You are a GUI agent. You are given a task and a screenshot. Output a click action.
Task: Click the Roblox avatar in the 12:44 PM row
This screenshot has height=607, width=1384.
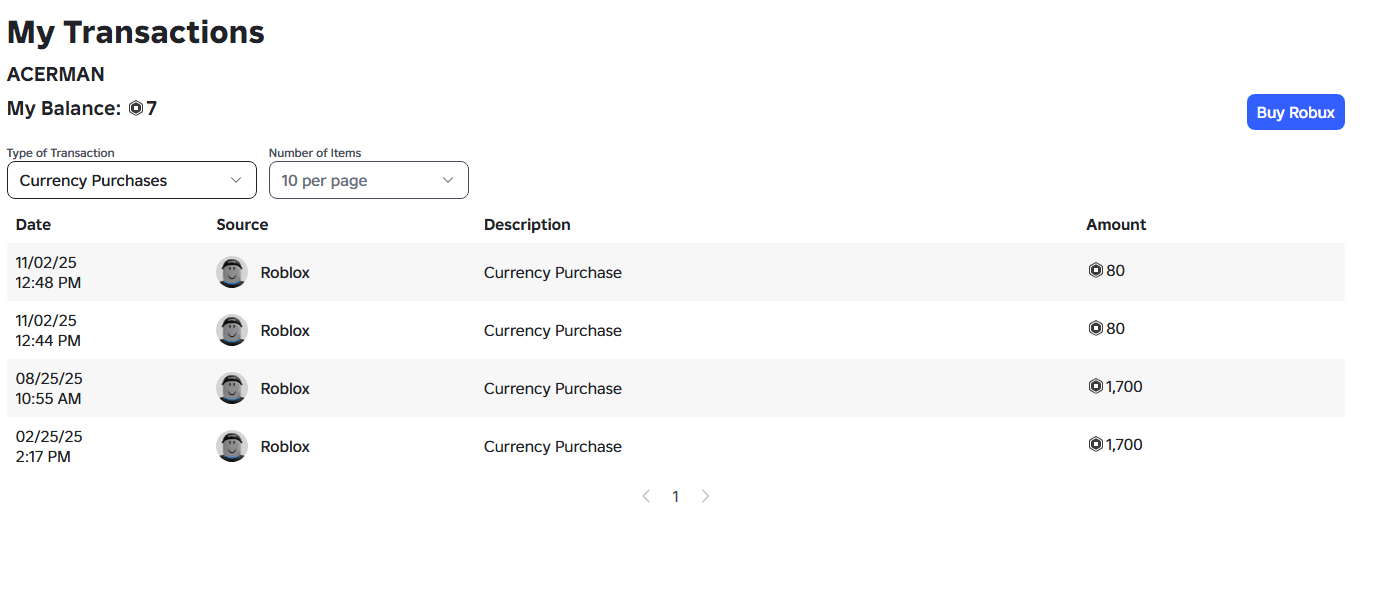pyautogui.click(x=232, y=330)
